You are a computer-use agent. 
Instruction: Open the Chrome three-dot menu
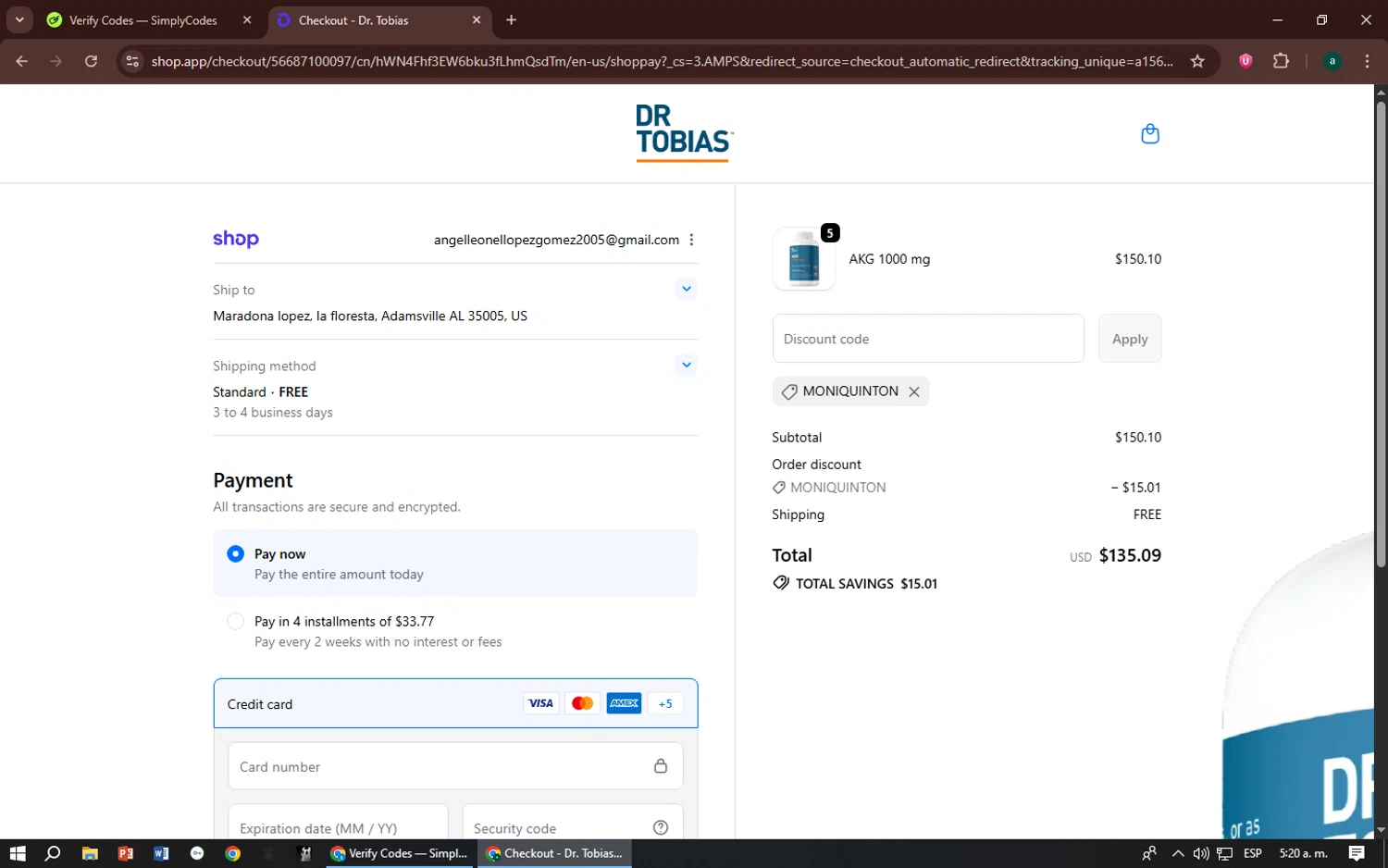point(1367,61)
